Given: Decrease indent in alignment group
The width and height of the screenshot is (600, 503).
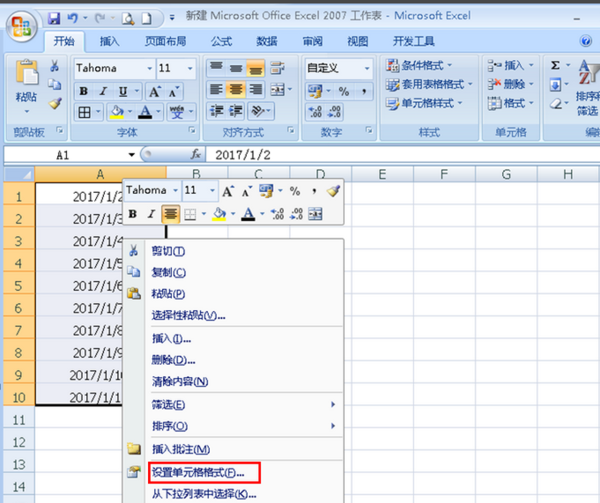Looking at the screenshot, I should 216,111.
